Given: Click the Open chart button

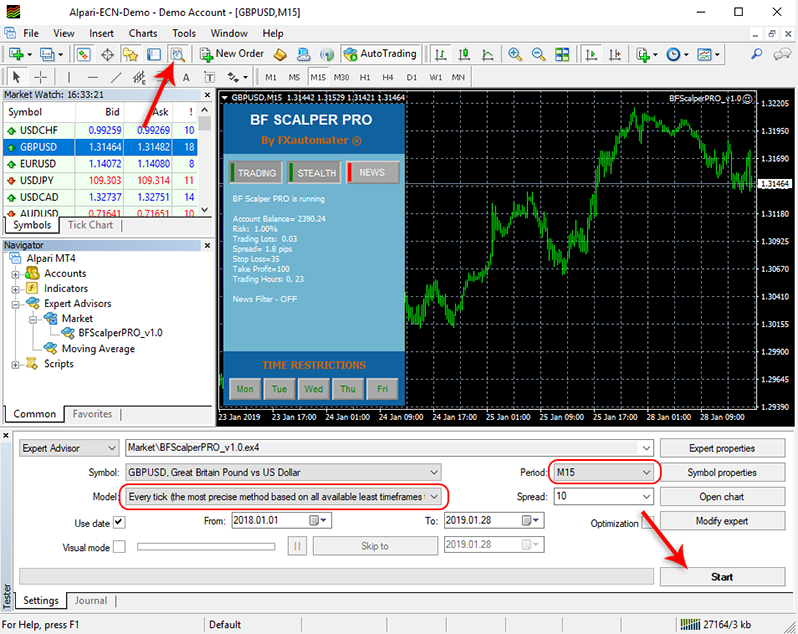Looking at the screenshot, I should [x=722, y=497].
